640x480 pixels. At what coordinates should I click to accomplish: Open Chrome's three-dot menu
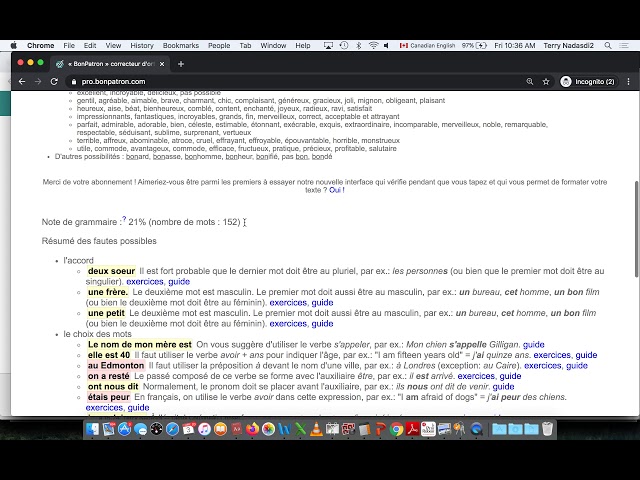626,81
